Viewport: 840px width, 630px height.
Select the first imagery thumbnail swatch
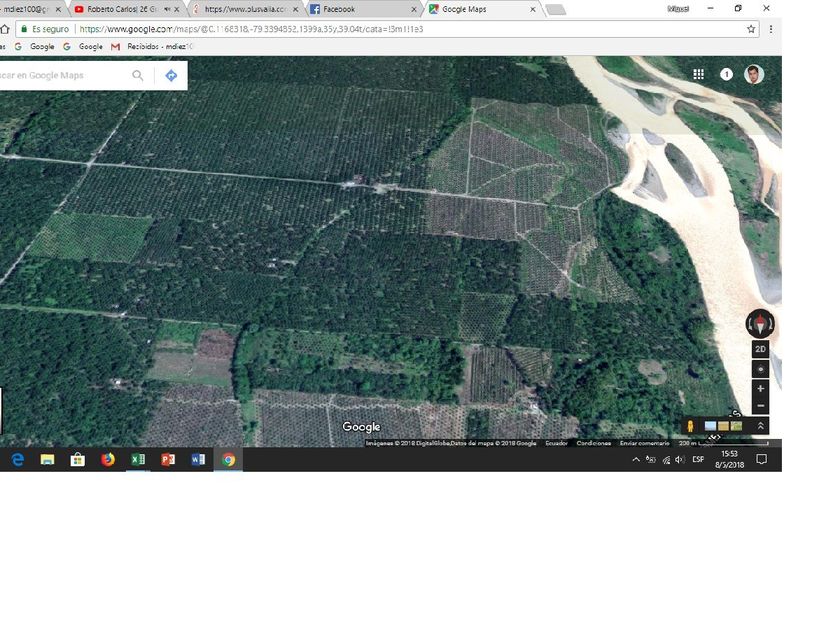711,426
